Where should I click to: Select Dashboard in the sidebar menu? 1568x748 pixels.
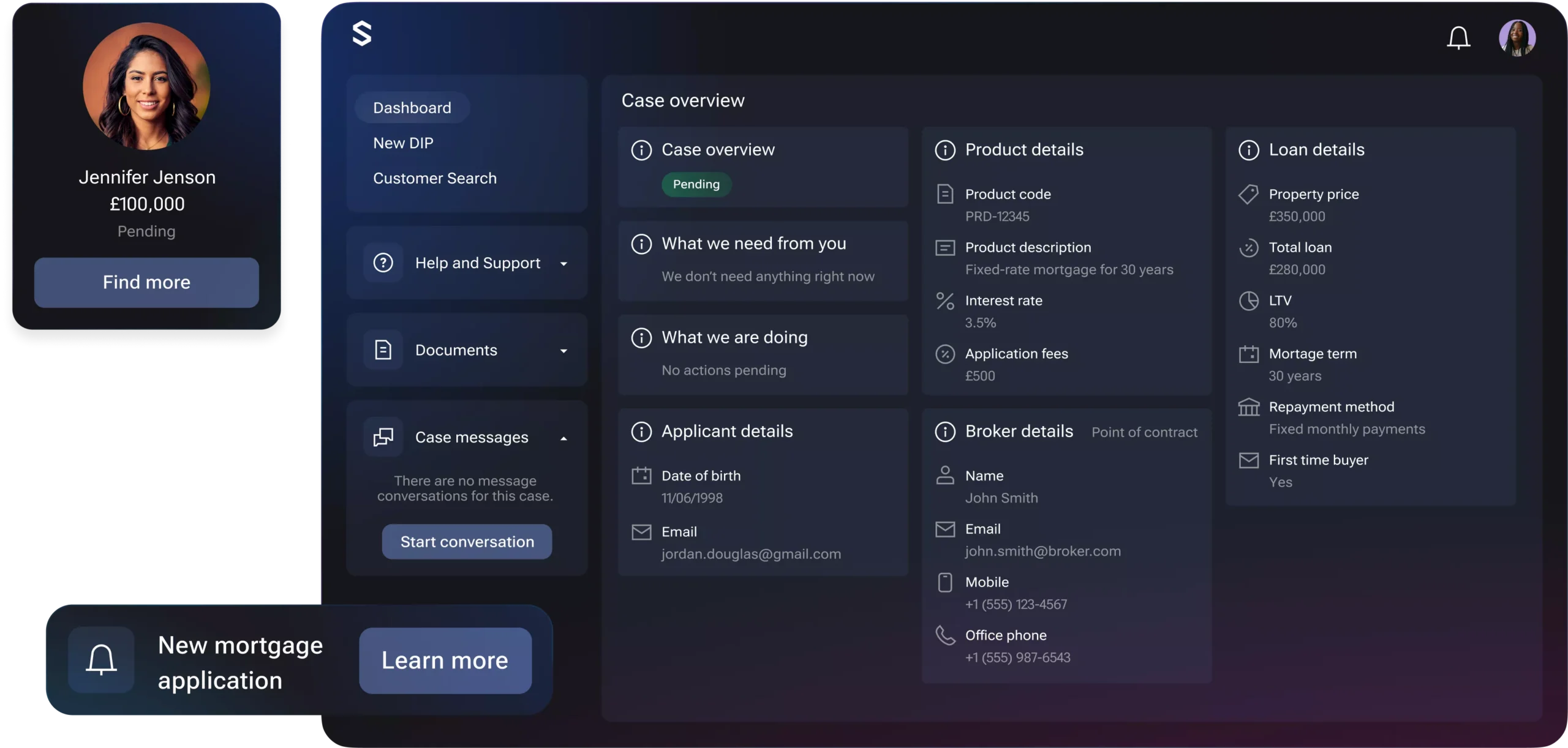[x=412, y=108]
